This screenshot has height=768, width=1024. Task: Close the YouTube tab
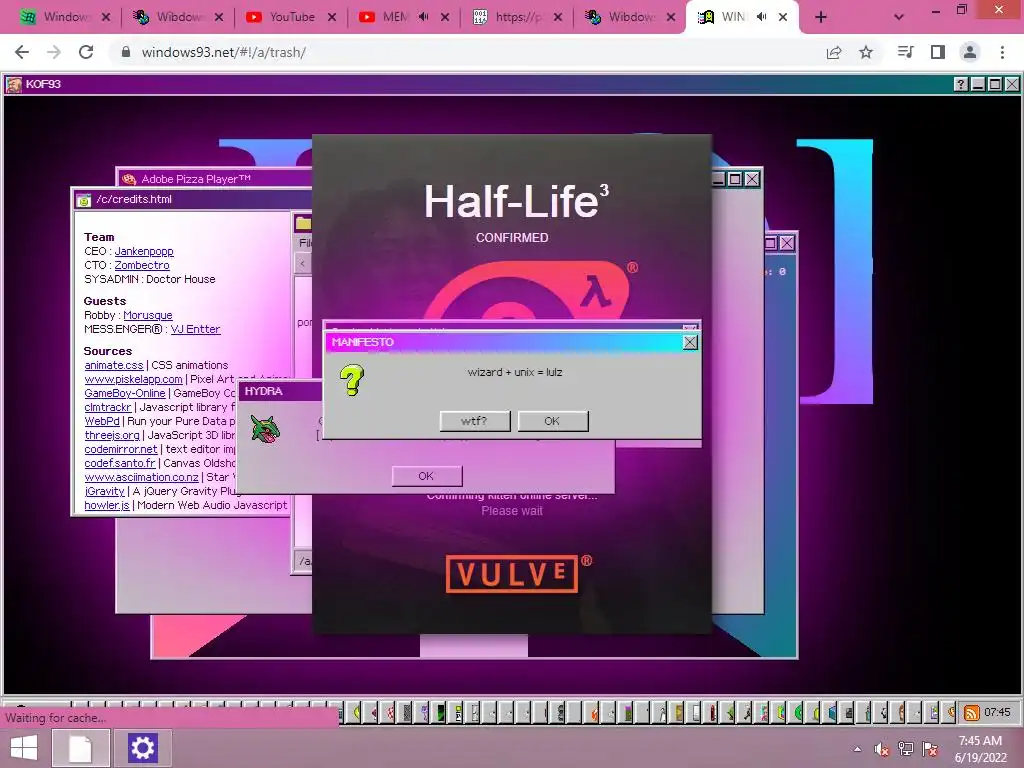click(332, 17)
